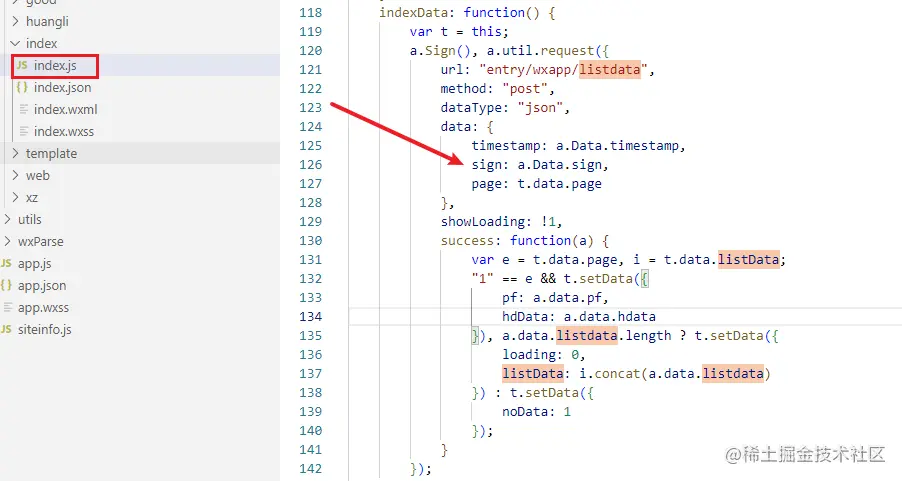Click braces icon beside index.json
Screen dimensions: 902x481
(22, 87)
